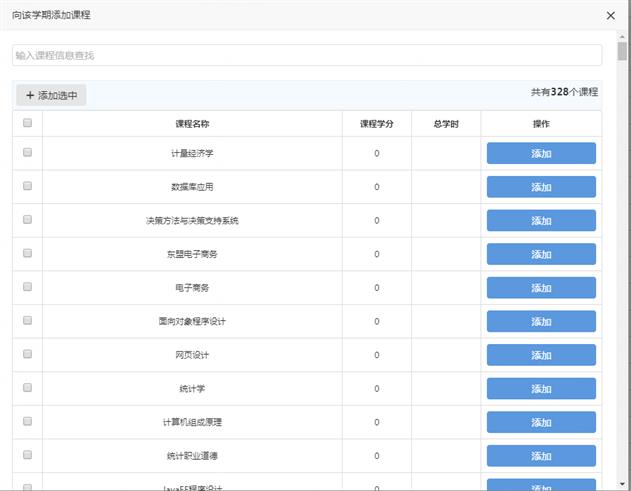Check the box for 决策方法与决策支持系统

click(27, 219)
